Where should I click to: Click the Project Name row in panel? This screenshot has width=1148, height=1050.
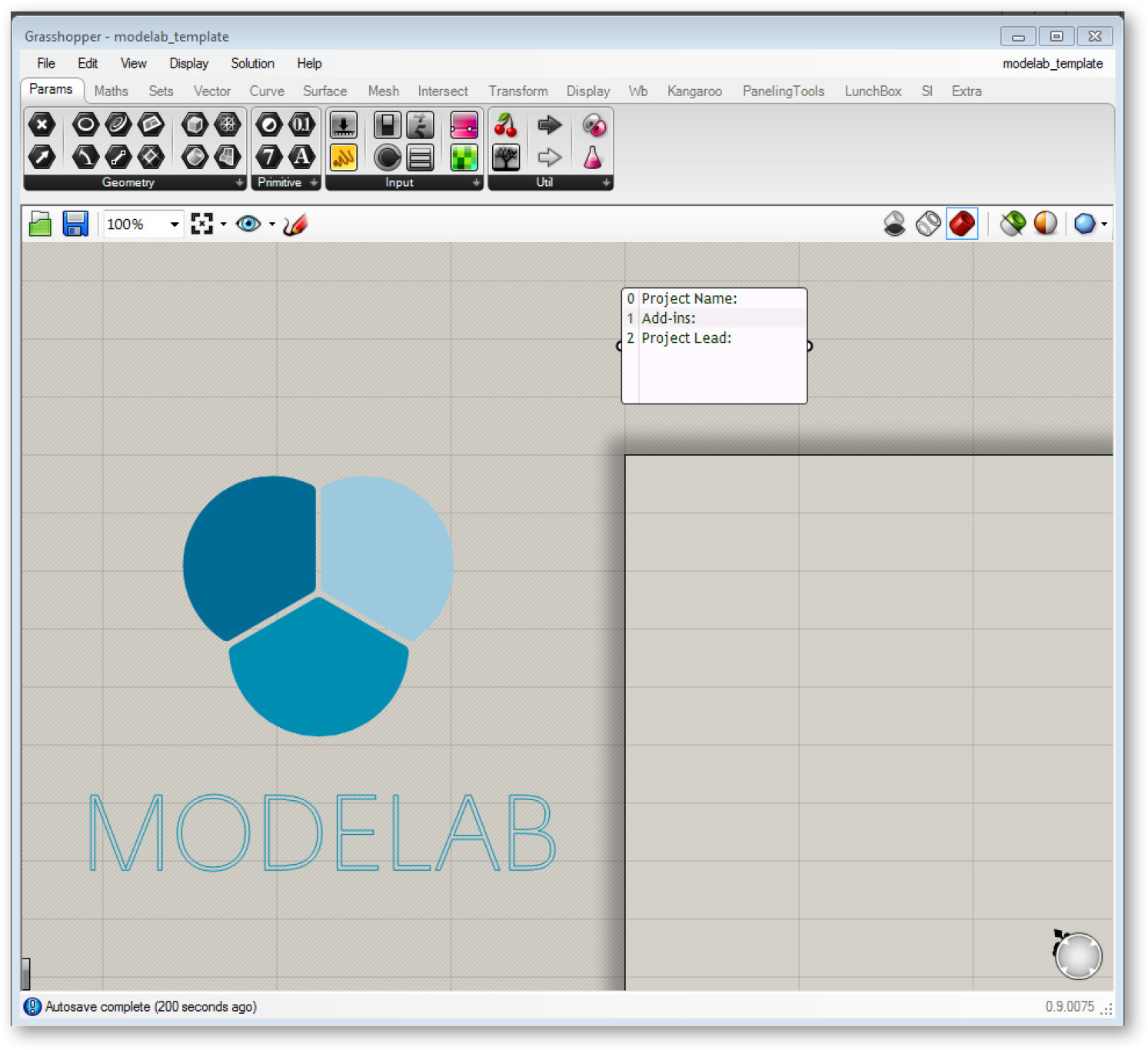(689, 298)
